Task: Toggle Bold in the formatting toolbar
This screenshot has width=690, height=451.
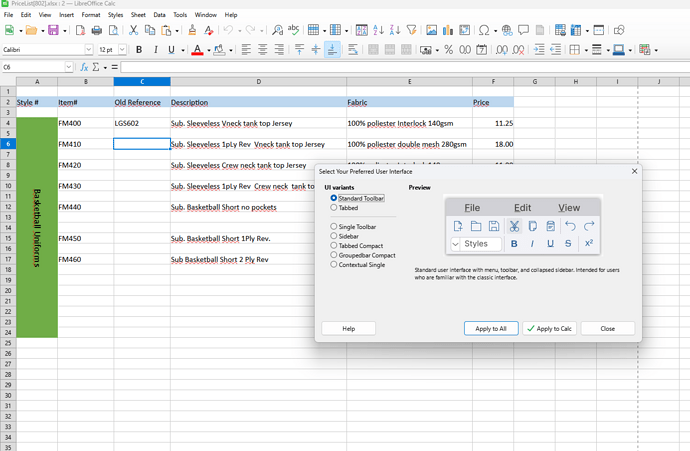Action: [139, 50]
